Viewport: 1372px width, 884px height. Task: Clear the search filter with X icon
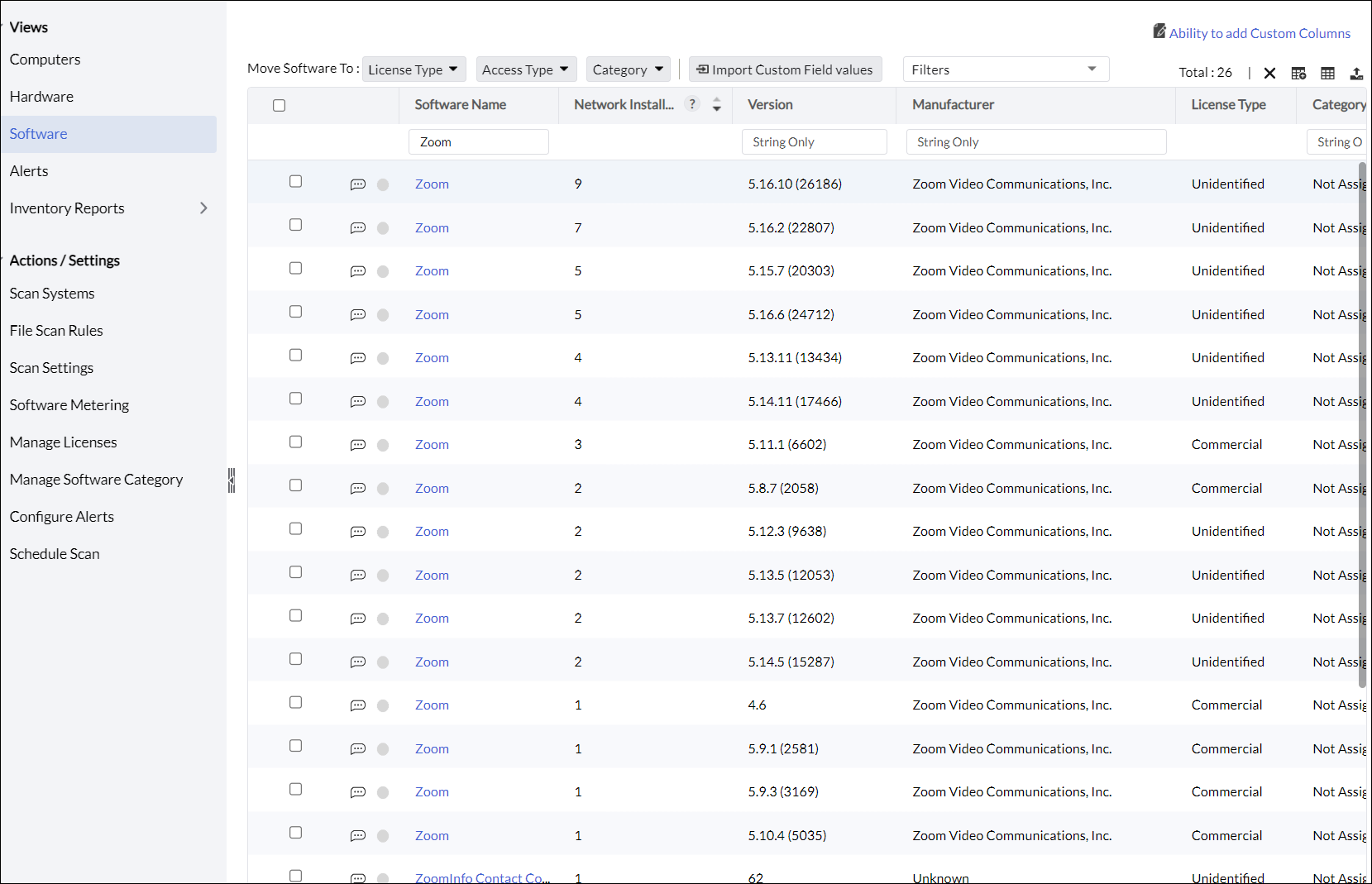(1269, 73)
